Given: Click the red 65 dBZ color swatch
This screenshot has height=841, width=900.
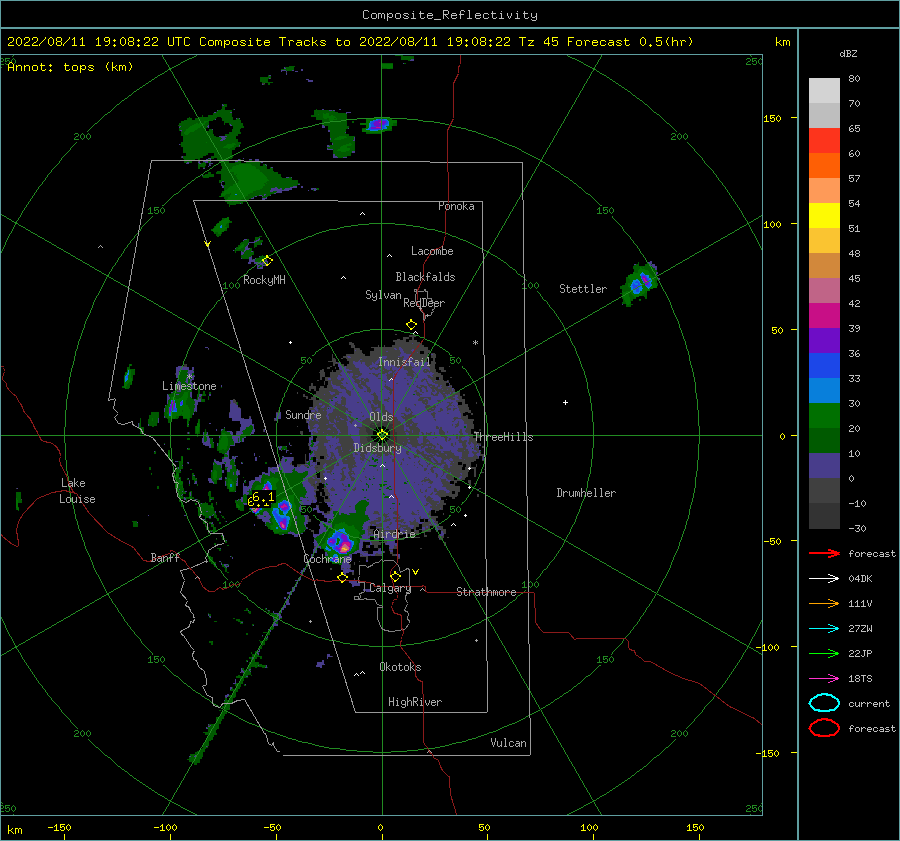Looking at the screenshot, I should 824,141.
